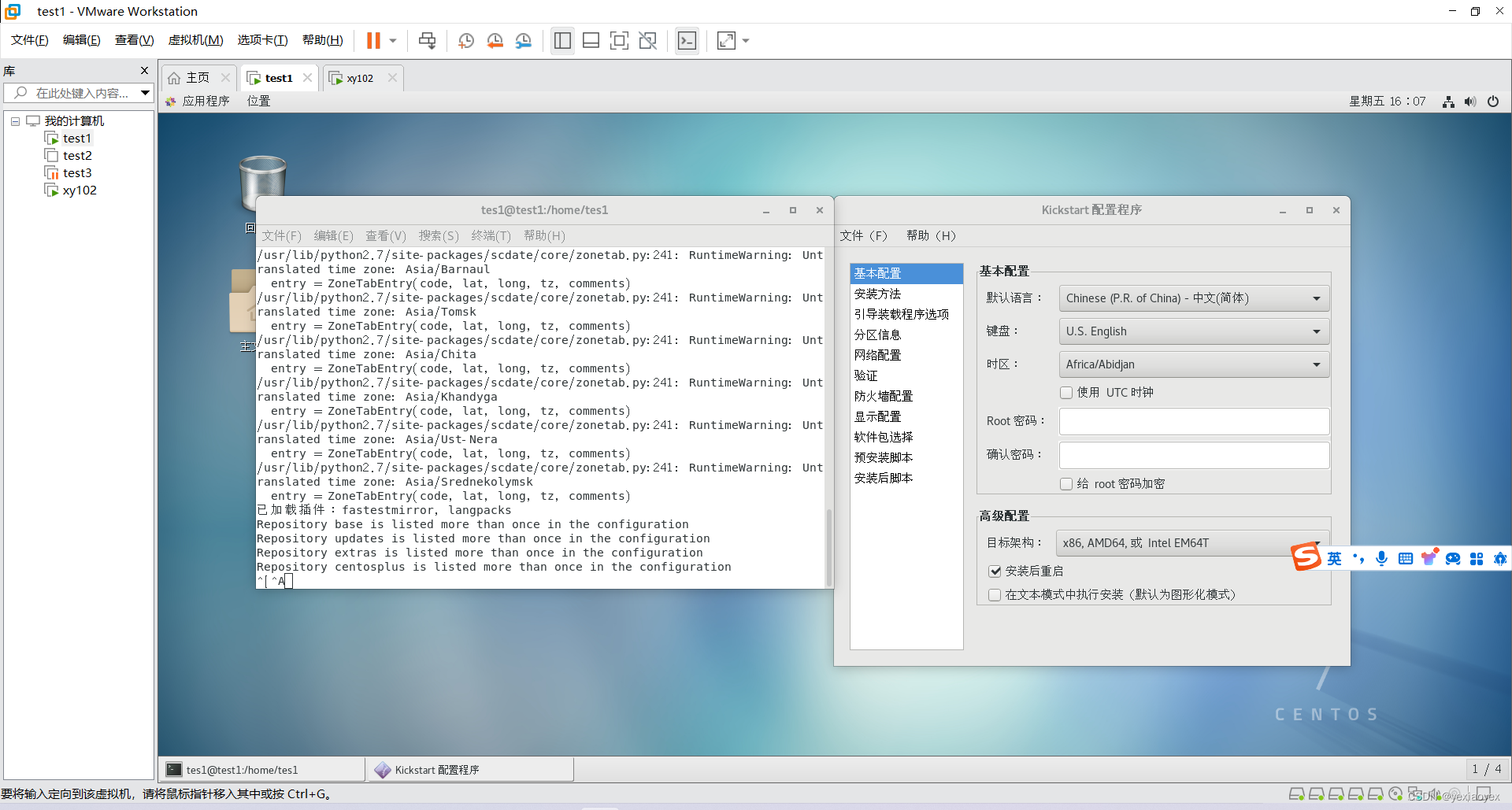Open the power options dropdown arrow
Image resolution: width=1512 pixels, height=810 pixels.
click(x=393, y=40)
